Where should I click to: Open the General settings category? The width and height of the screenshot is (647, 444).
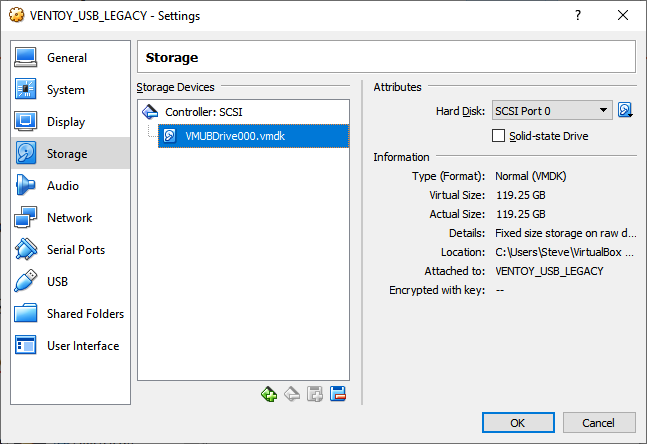click(x=70, y=58)
